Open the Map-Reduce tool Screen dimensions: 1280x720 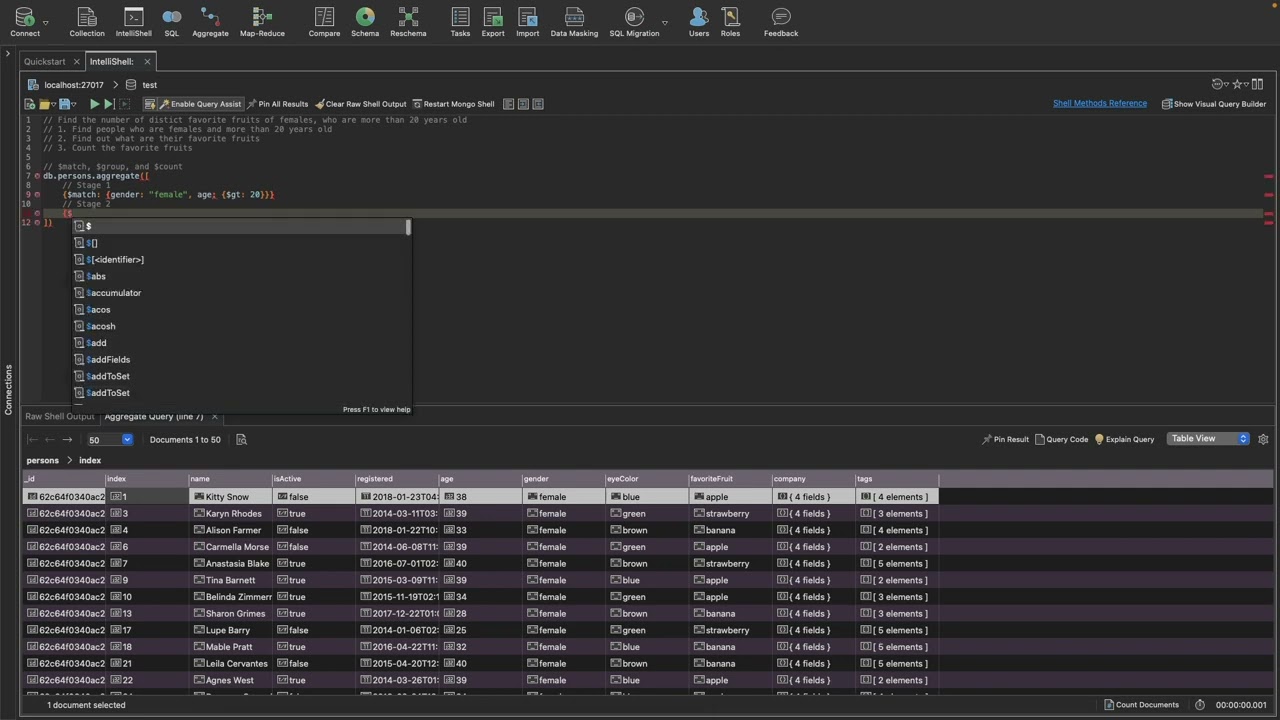pos(262,21)
